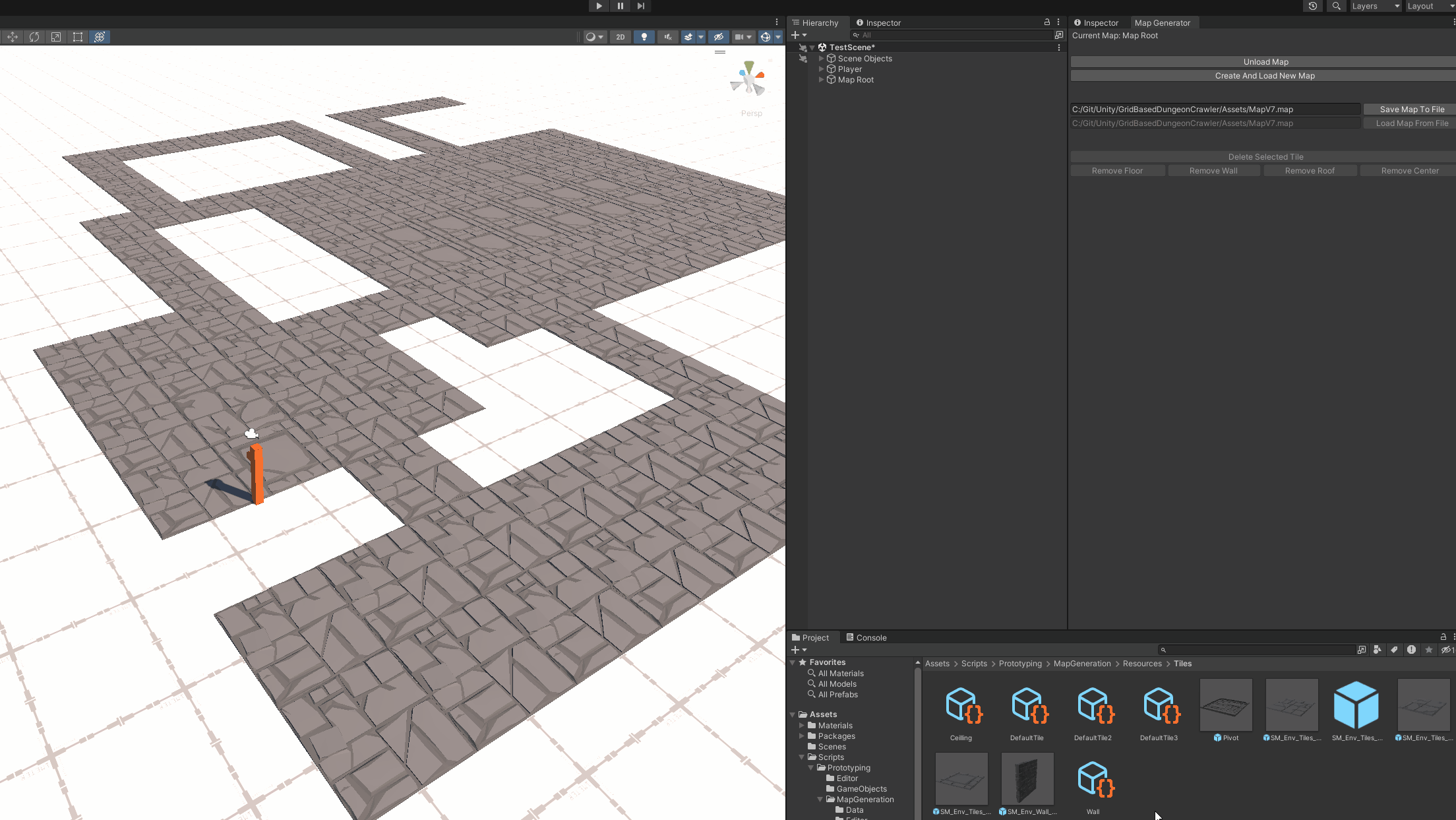
Task: Click the Unload Map button
Action: pos(1265,62)
